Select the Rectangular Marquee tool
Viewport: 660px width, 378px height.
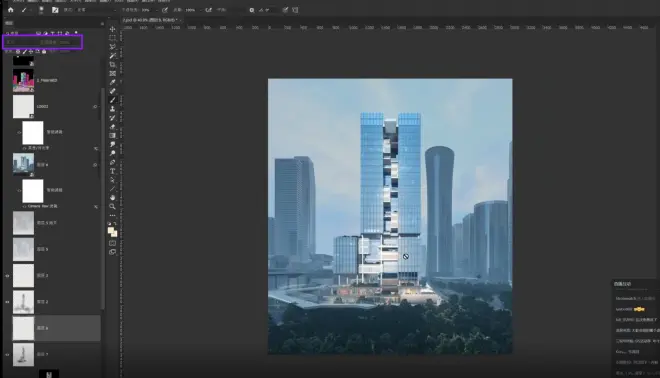point(112,38)
